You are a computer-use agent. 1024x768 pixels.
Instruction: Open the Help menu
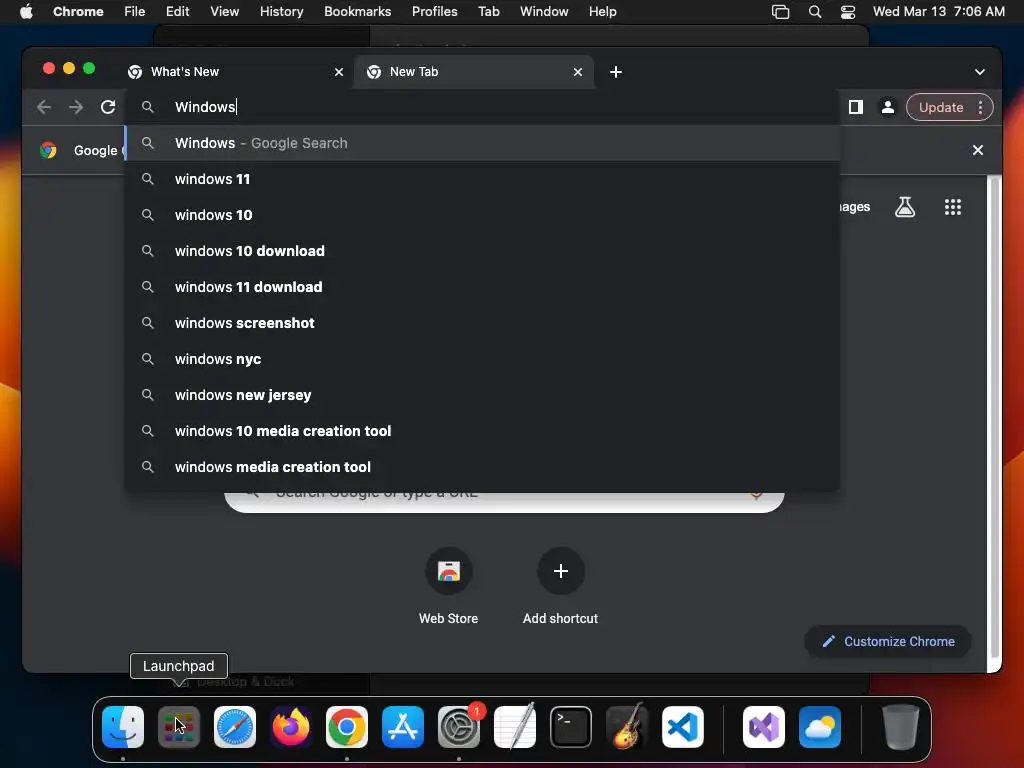pyautogui.click(x=602, y=12)
